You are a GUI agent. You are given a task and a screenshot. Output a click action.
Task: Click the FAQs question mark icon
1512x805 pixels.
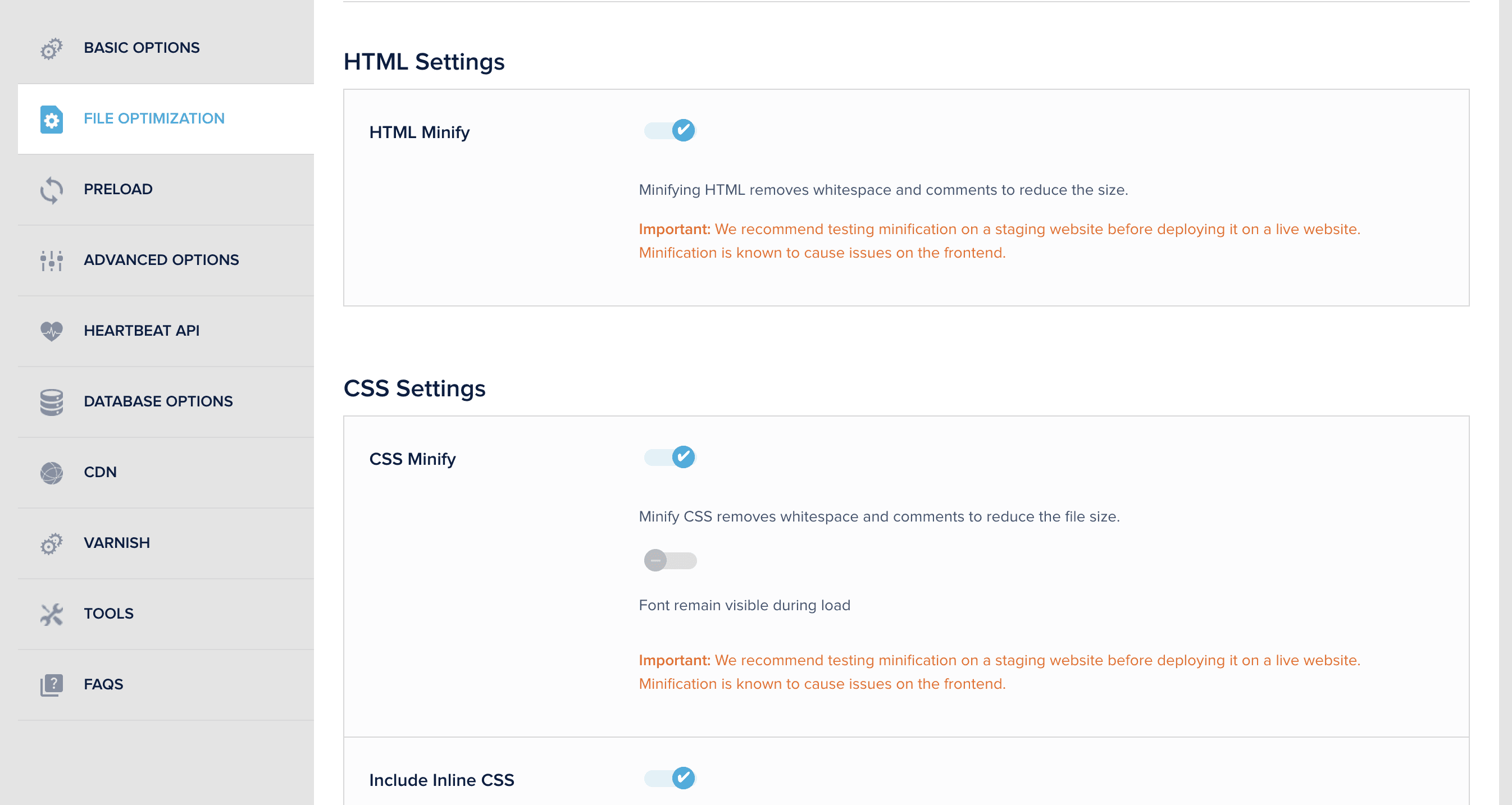[x=52, y=685]
